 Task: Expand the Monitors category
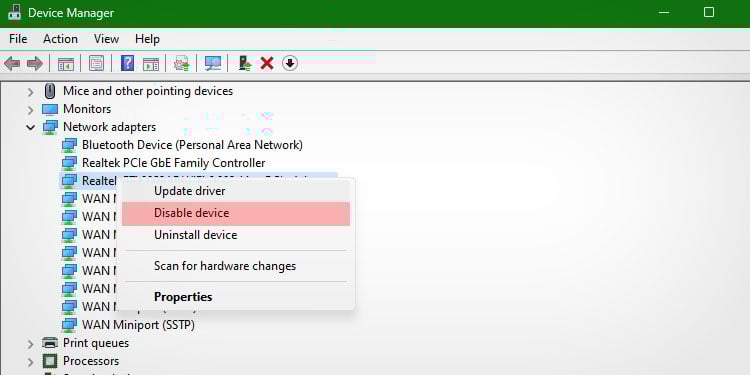[x=31, y=110]
